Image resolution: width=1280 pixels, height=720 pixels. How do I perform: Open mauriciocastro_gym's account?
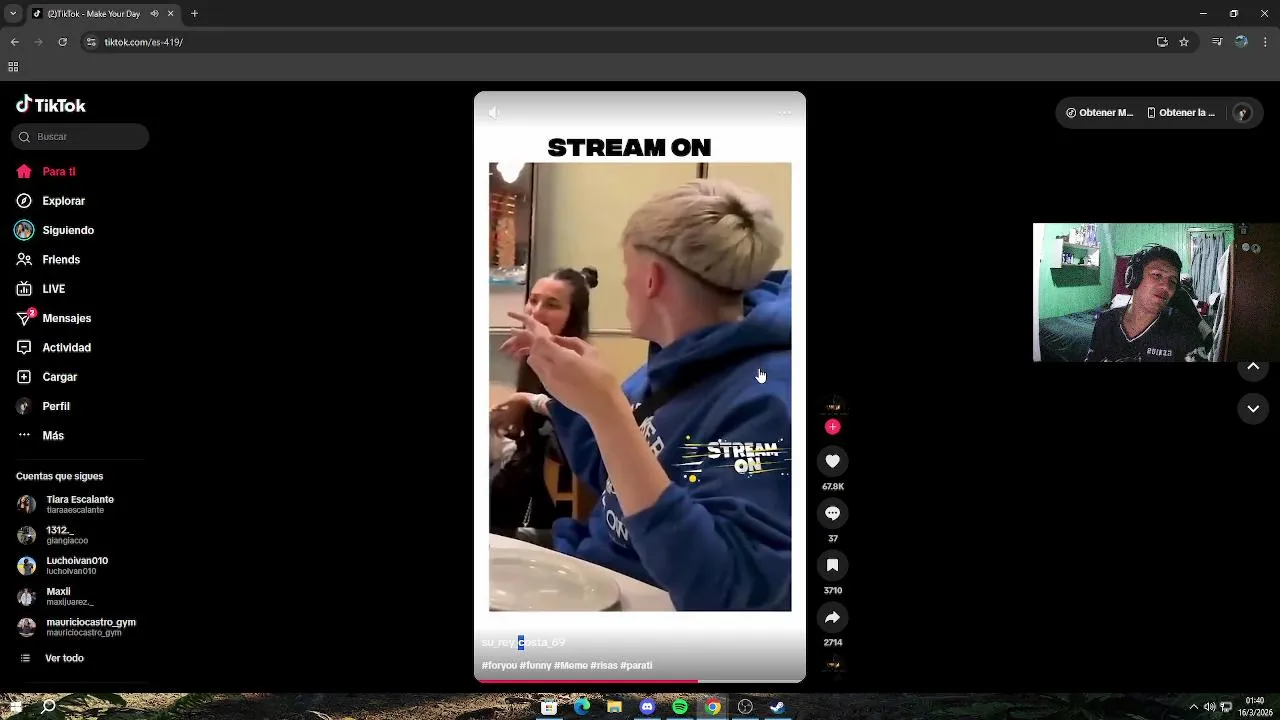[77, 627]
